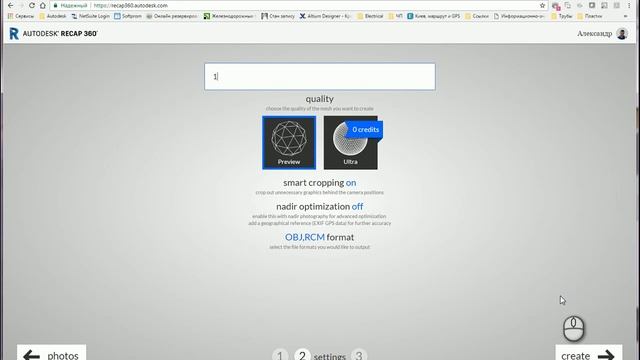Open the Александр user avatar menu
This screenshot has height=360, width=640.
[x=622, y=33]
